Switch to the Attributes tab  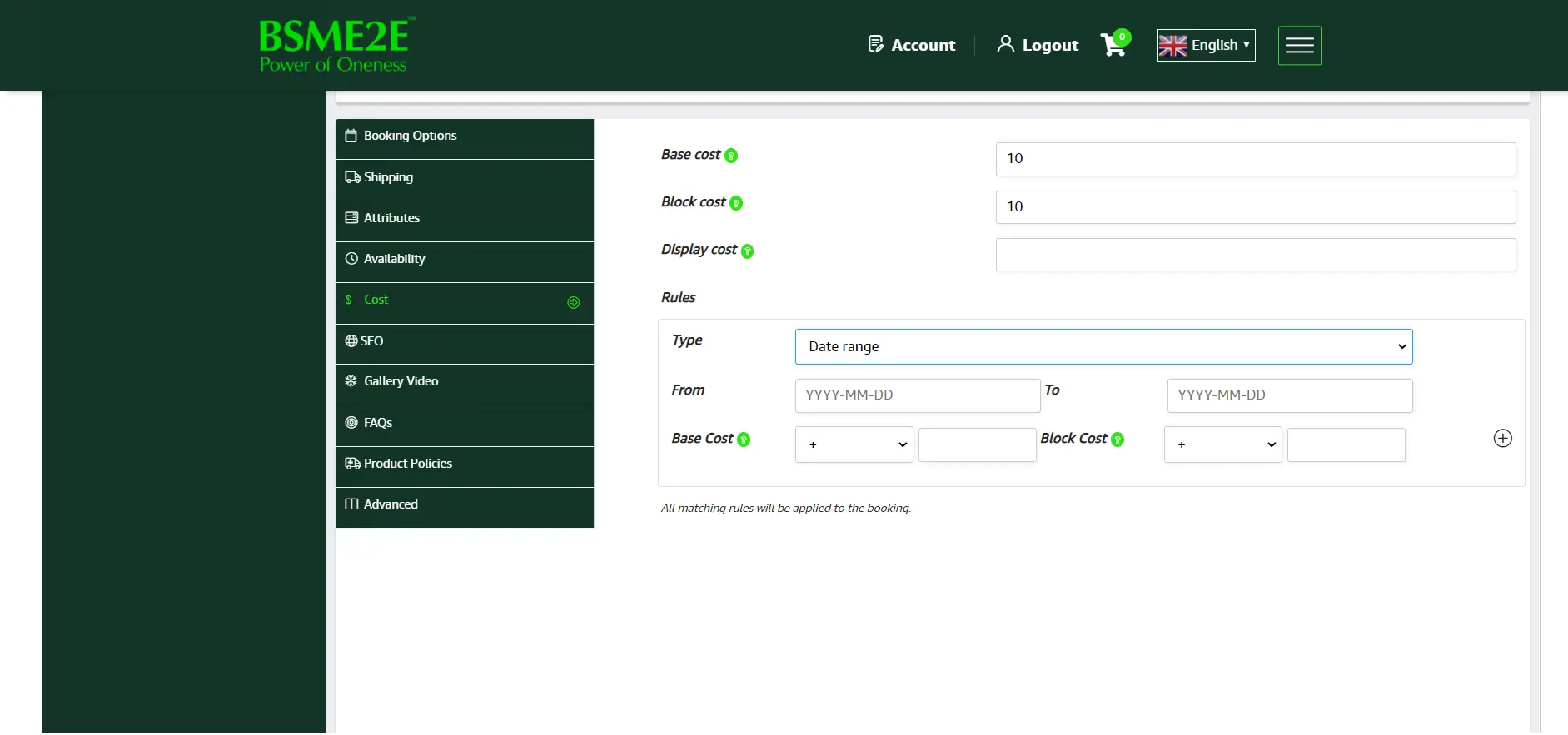(465, 221)
